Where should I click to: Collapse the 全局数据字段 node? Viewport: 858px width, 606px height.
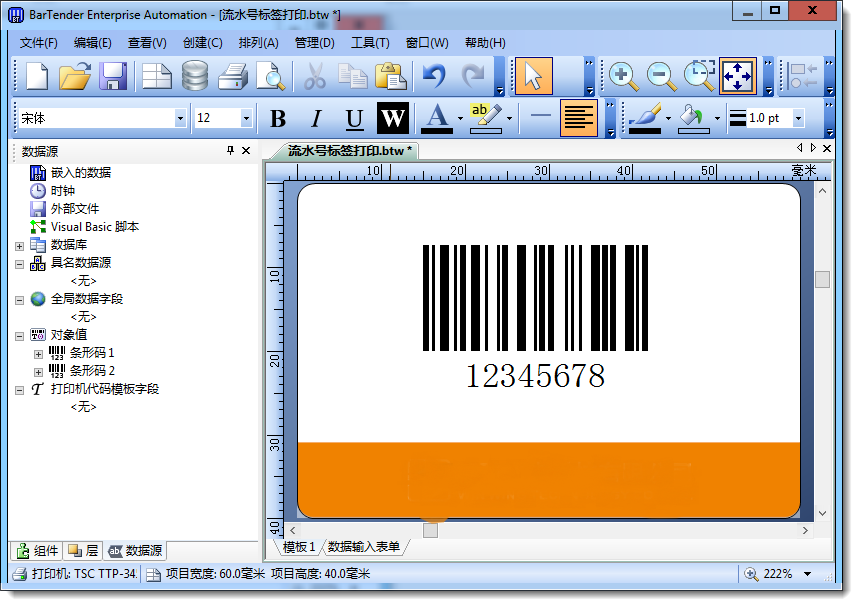(x=19, y=301)
